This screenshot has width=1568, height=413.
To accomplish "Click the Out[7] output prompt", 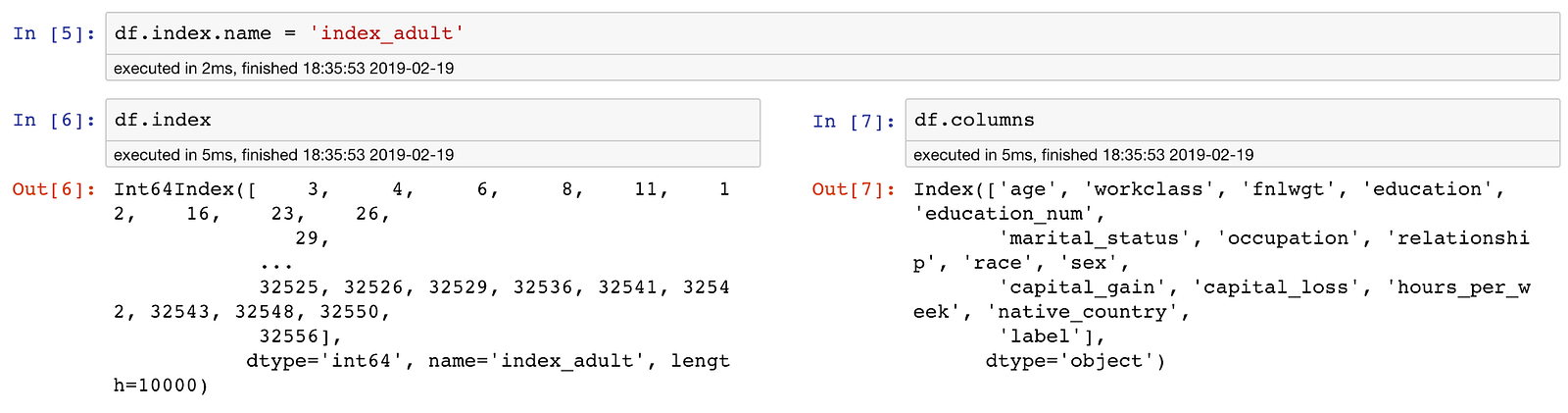I will (x=854, y=189).
